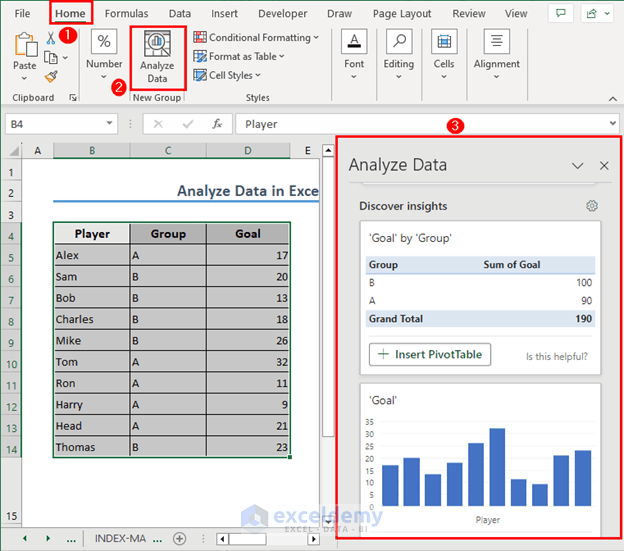
Task: Click the cell containing Thomas
Action: tap(92, 447)
